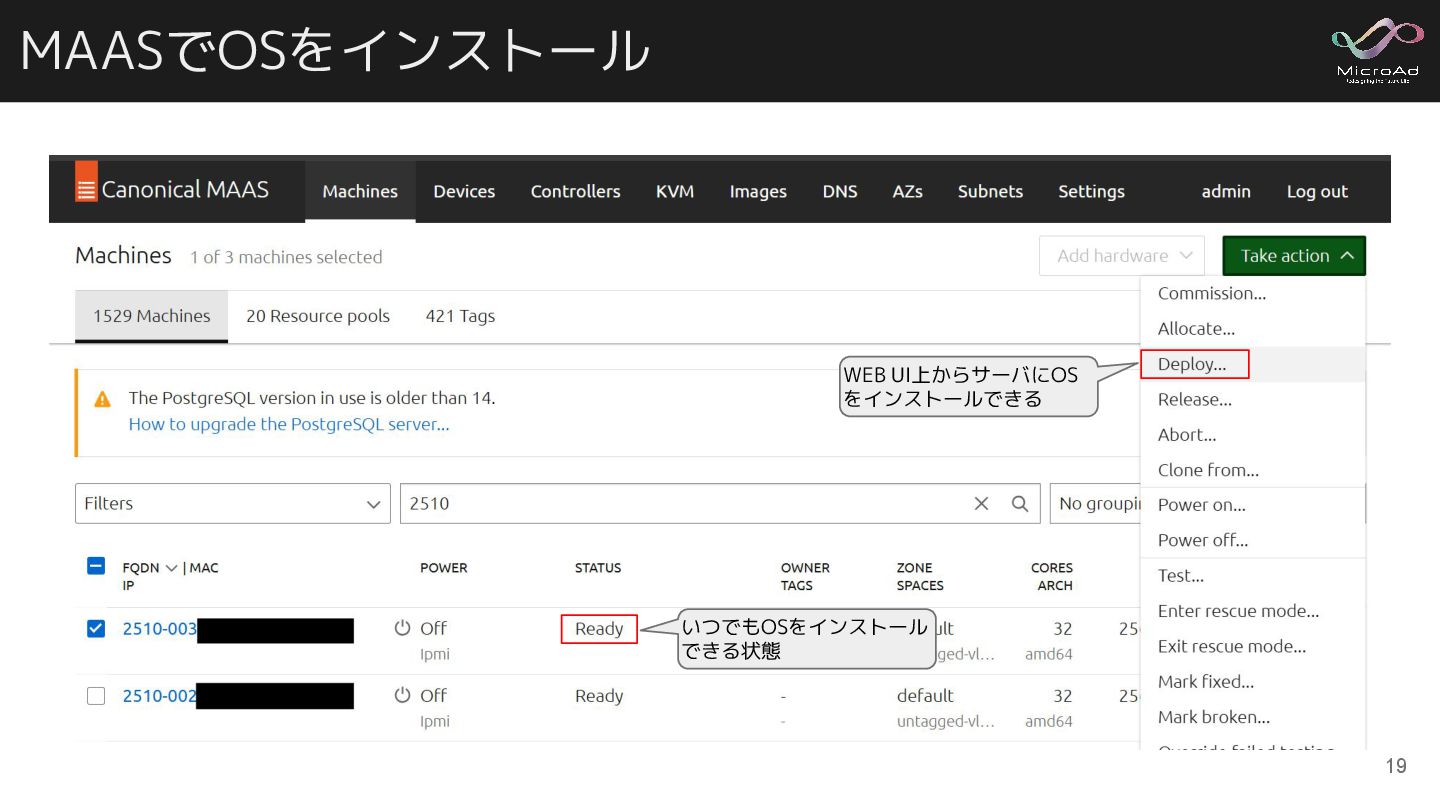Click the PostgreSQL warning triangle icon
The width and height of the screenshot is (1440, 810).
102,399
